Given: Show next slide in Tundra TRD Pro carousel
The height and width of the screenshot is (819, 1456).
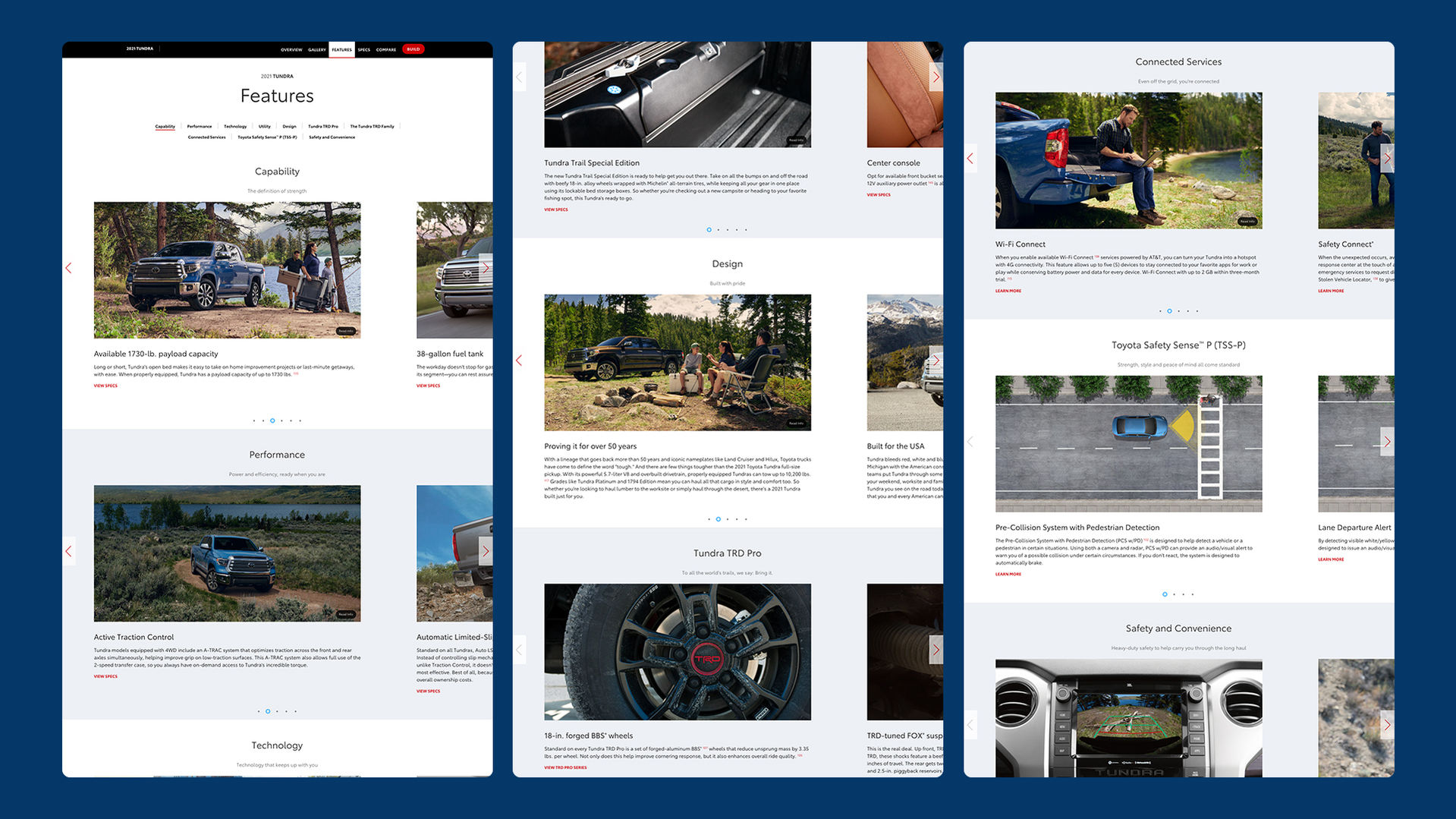Looking at the screenshot, I should click(936, 650).
